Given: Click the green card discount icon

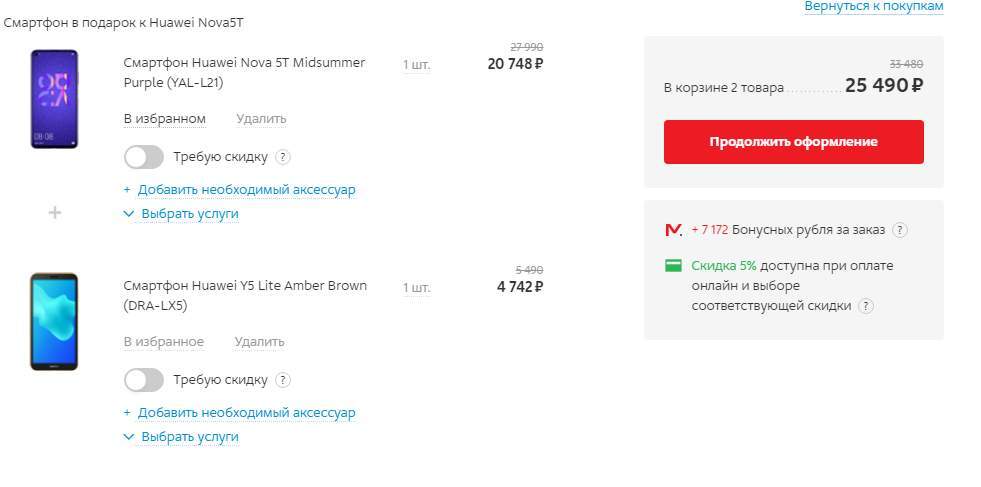Looking at the screenshot, I should point(673,266).
